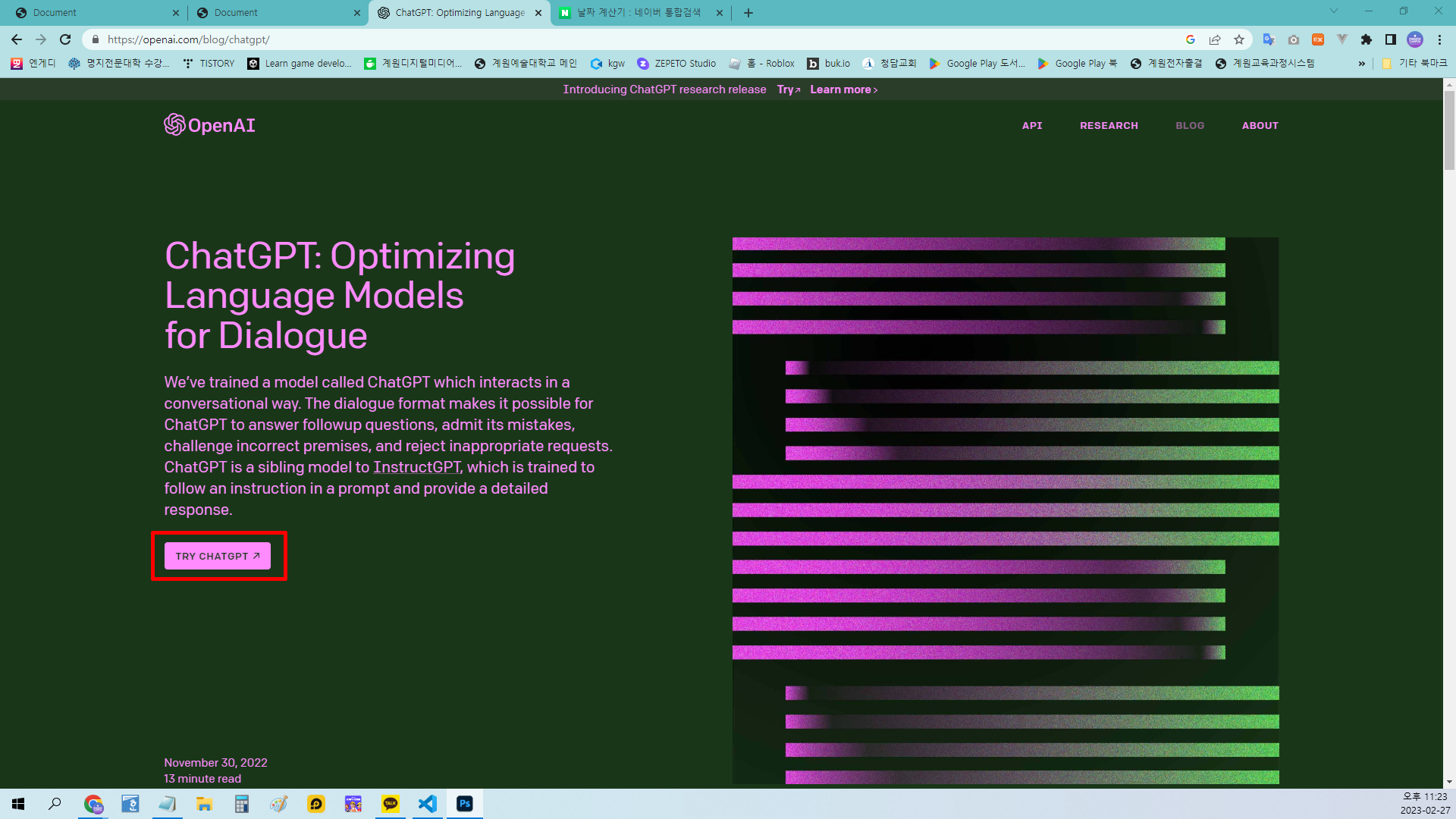Viewport: 1456px width, 819px height.
Task: Open the Chrome three-dot menu
Action: pyautogui.click(x=1439, y=39)
